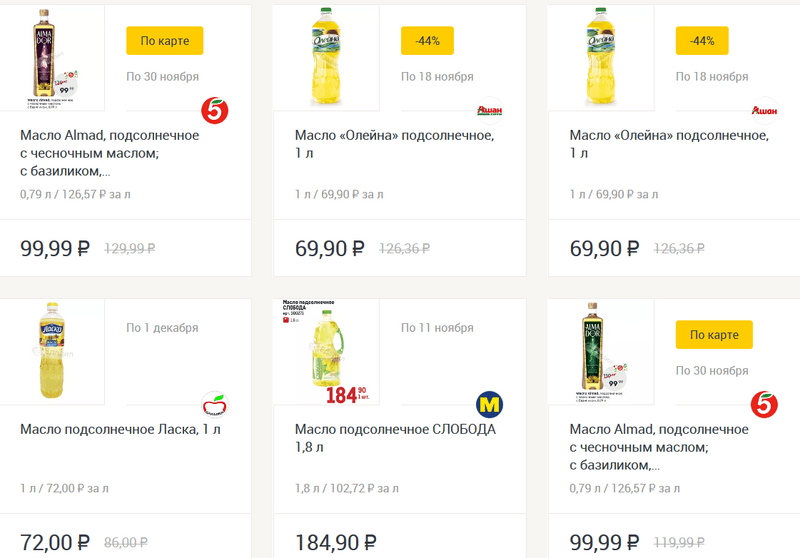Open the Sloboda 1,8 л bottle image
This screenshot has width=800, height=558.
click(x=327, y=350)
